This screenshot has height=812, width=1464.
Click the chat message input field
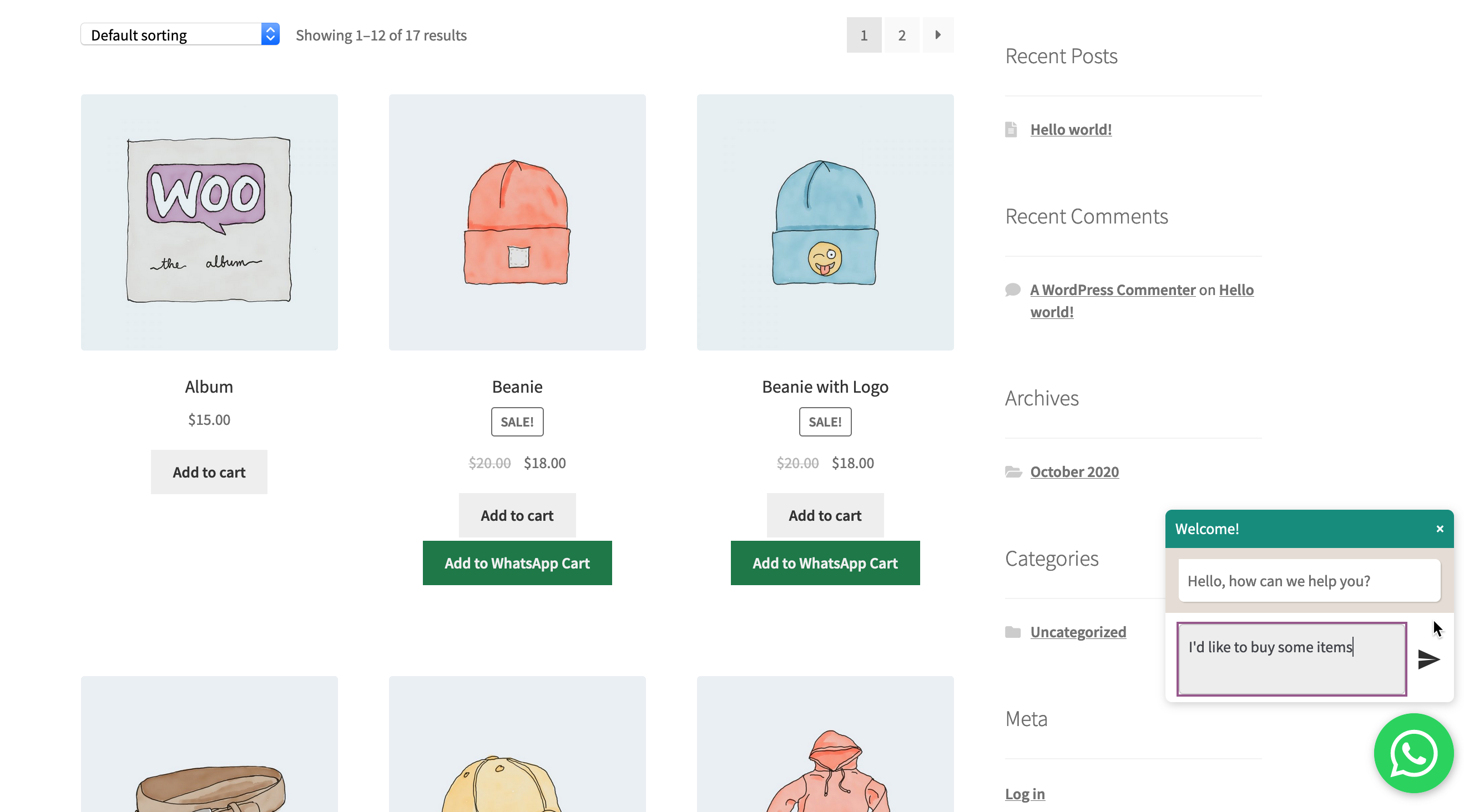1291,659
